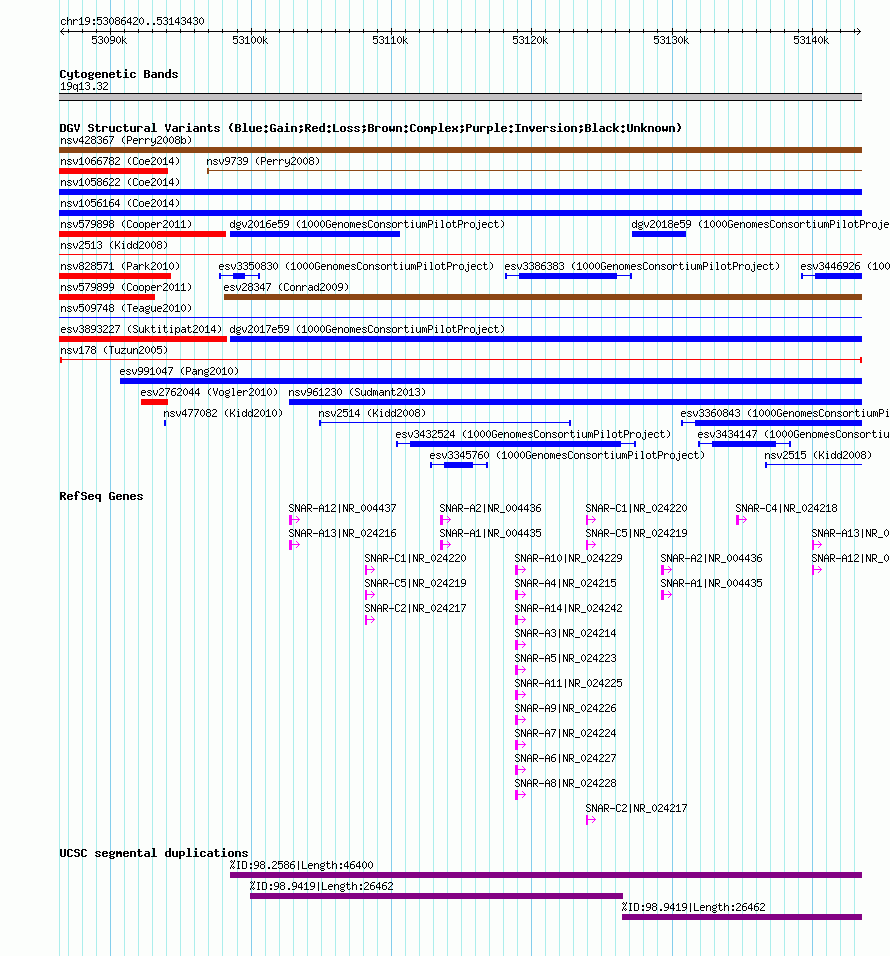
Task: Open the RefSeq Genes track title
Action: [x=101, y=496]
